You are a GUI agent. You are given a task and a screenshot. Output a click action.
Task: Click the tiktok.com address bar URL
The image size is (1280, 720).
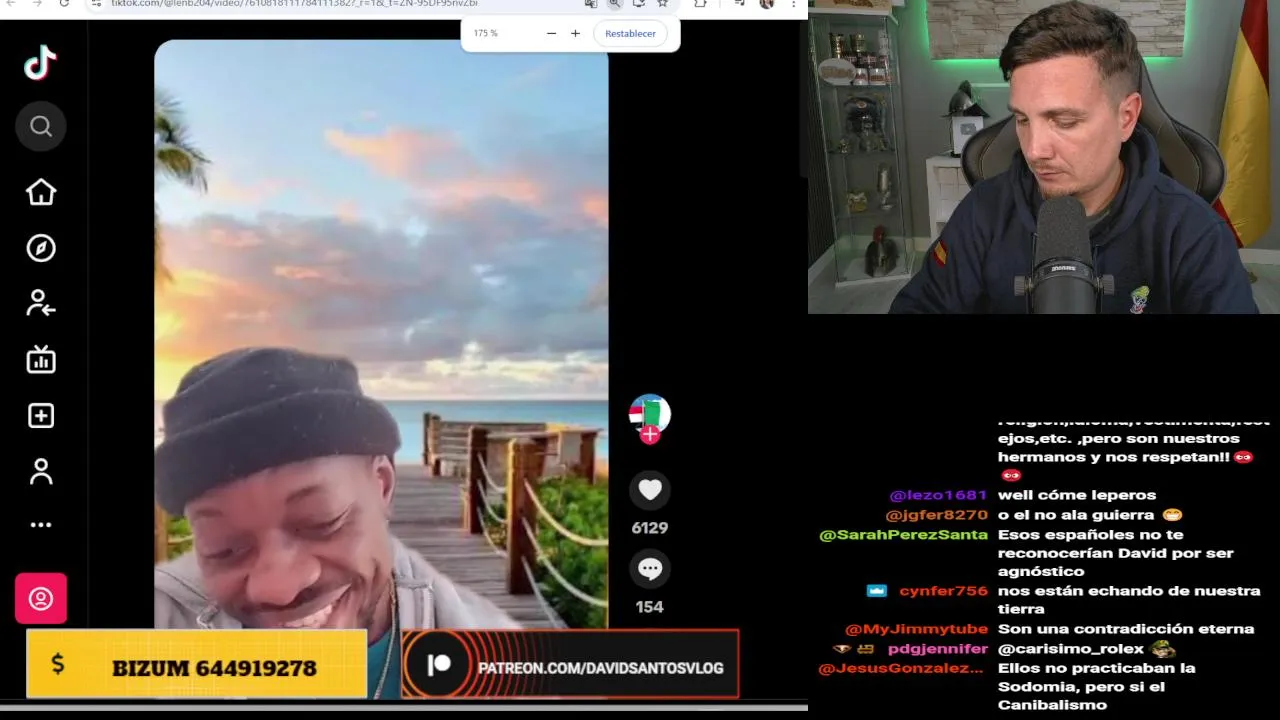tap(295, 4)
